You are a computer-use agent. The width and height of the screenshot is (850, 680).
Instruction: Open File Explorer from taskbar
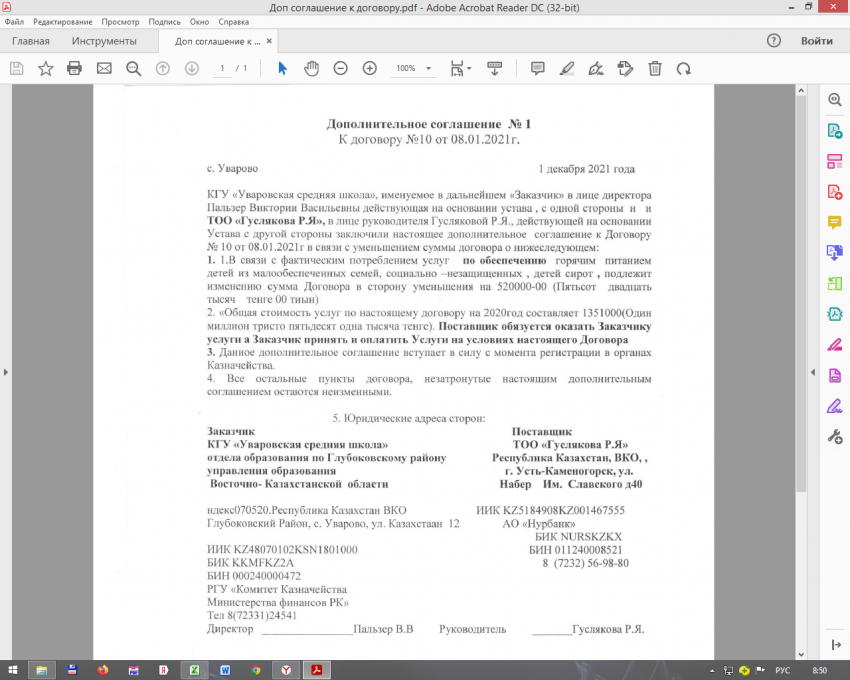click(41, 670)
